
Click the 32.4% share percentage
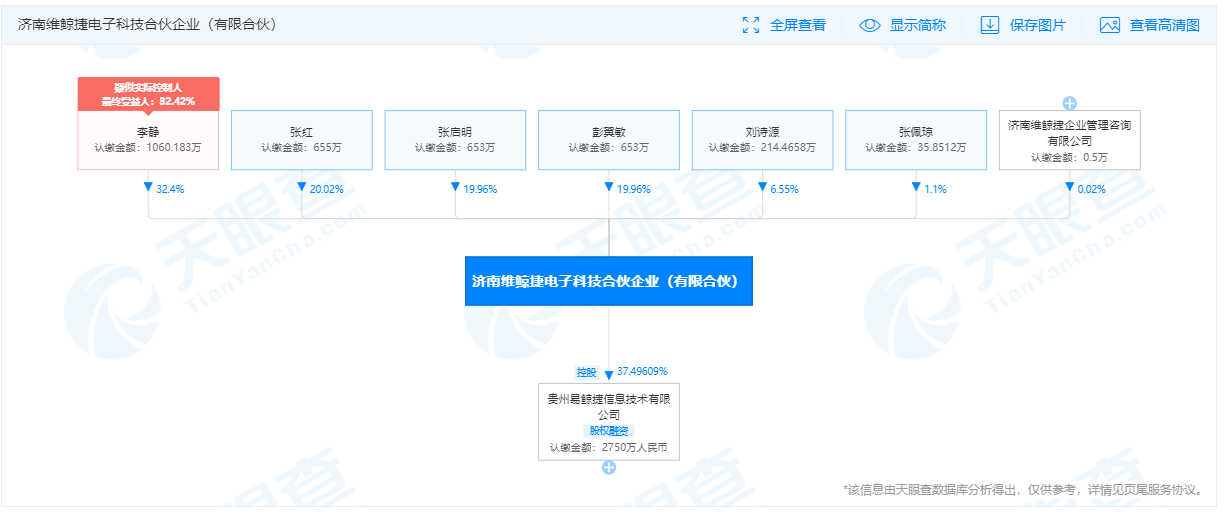170,188
